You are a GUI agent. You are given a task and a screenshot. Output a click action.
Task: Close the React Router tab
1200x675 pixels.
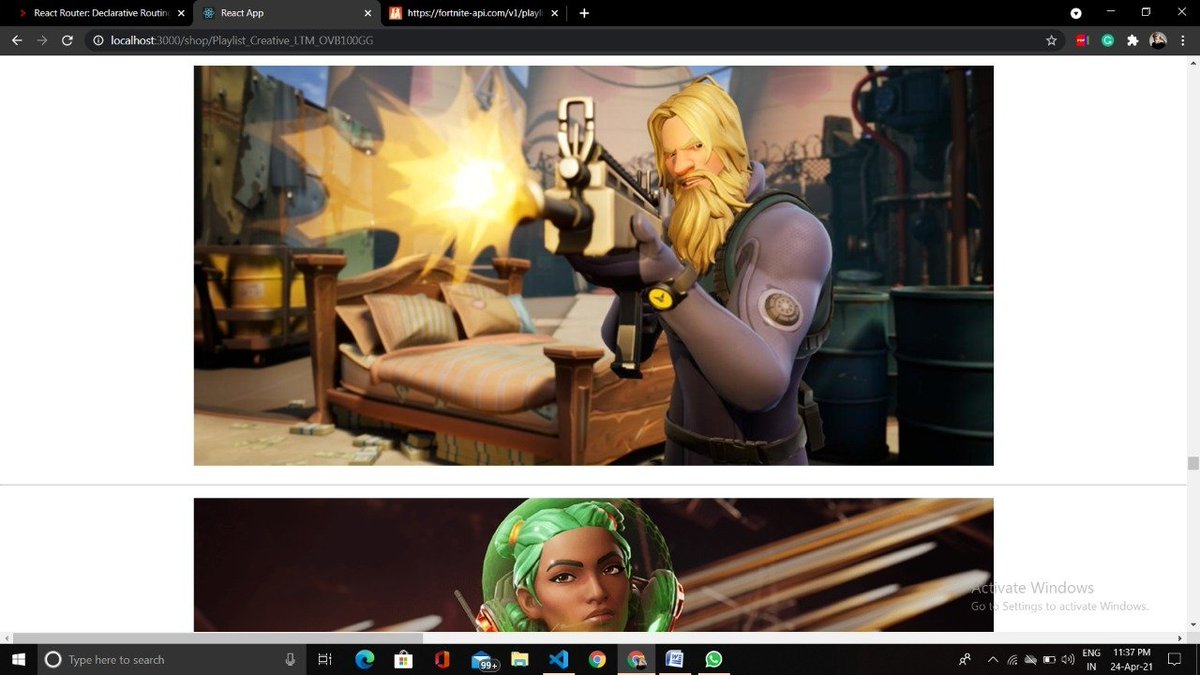[181, 13]
